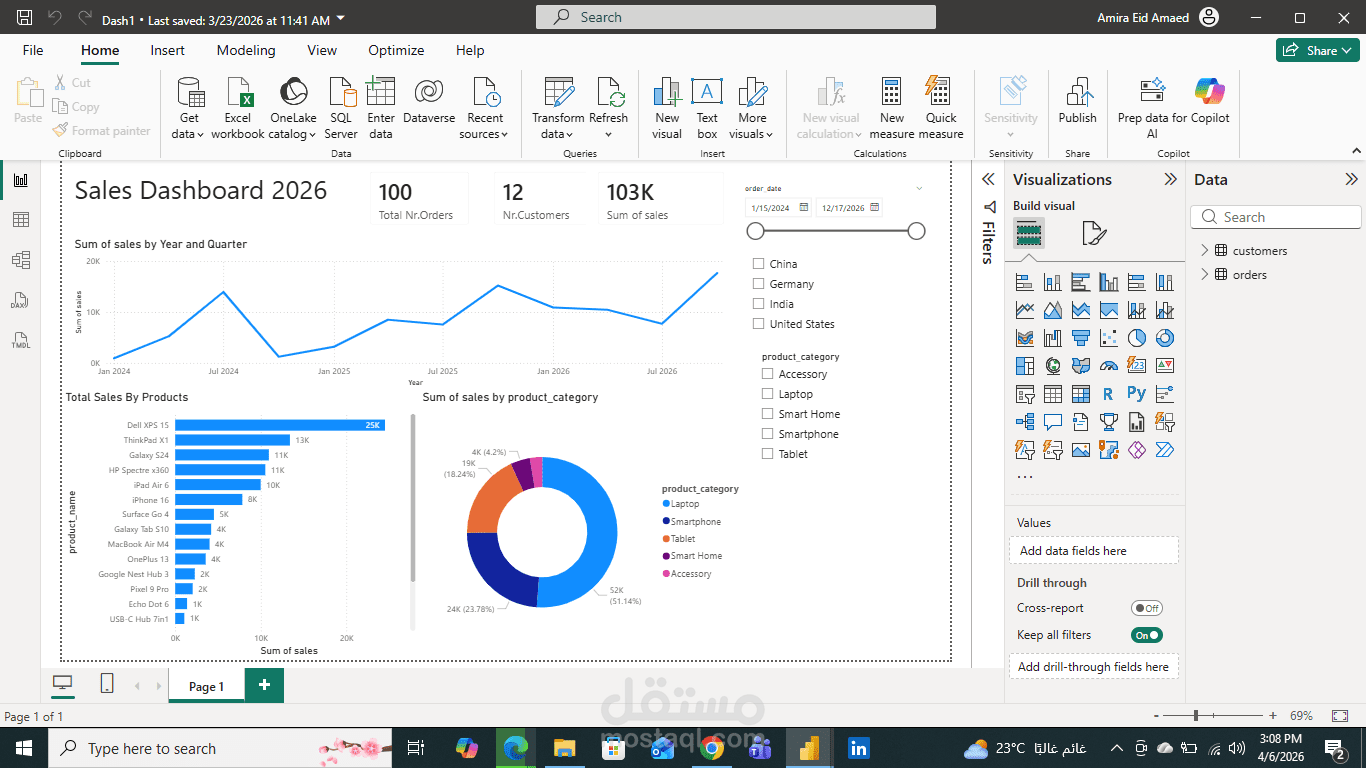Open the Help ribbon tab
Image resolution: width=1366 pixels, height=768 pixels.
point(470,50)
